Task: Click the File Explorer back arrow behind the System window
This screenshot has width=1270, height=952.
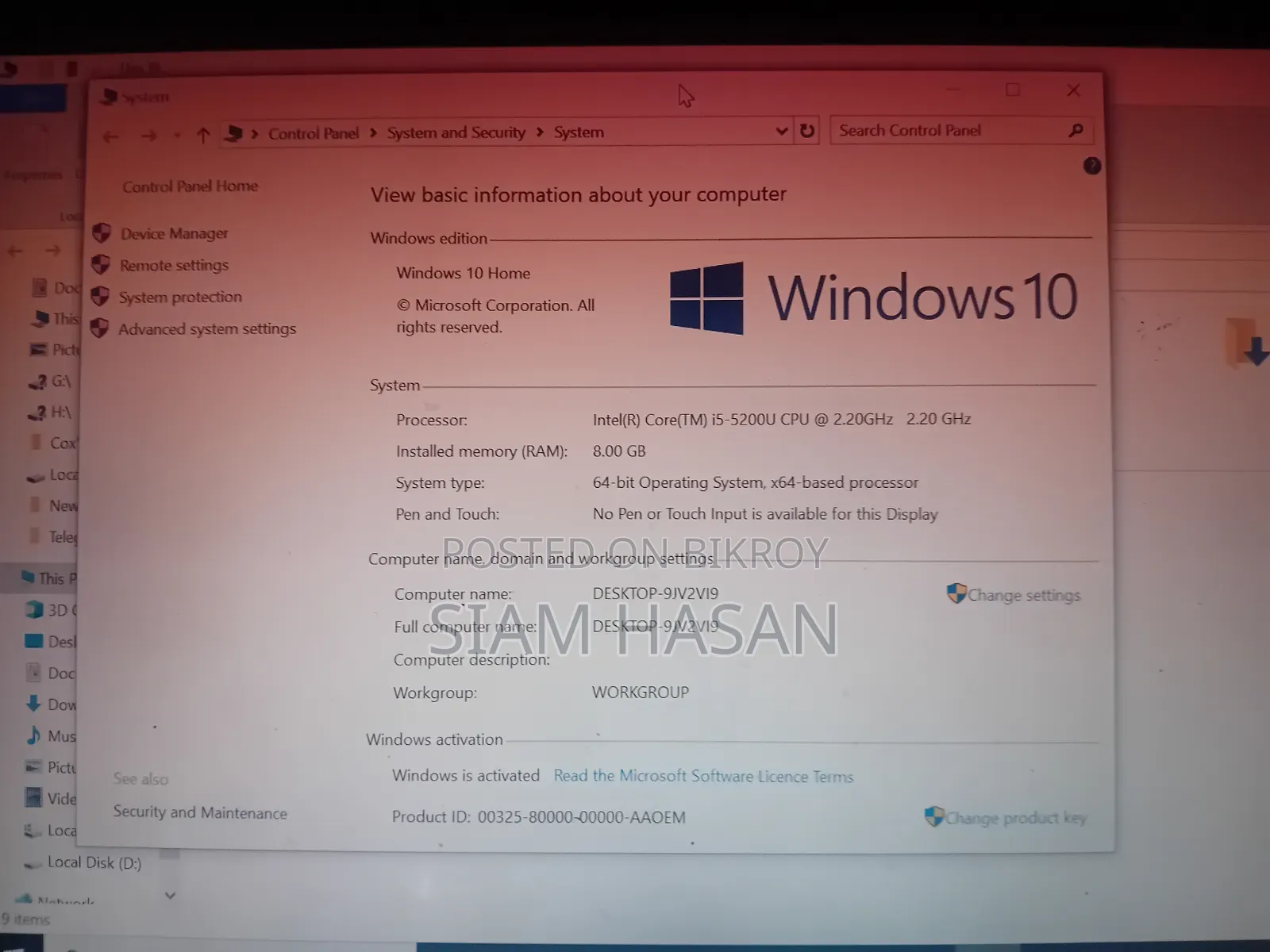Action: click(x=15, y=251)
